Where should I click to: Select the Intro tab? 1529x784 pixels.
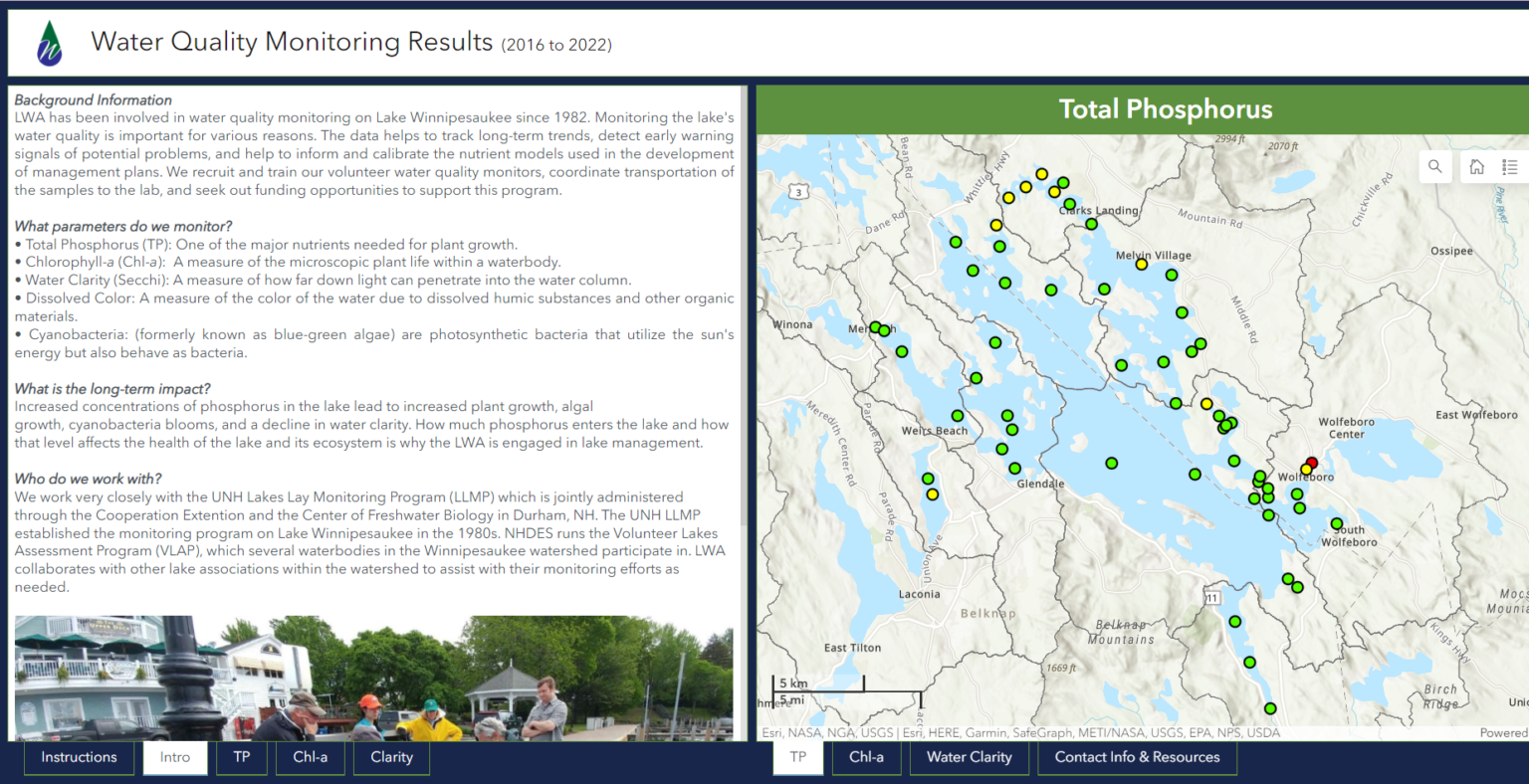pyautogui.click(x=175, y=757)
